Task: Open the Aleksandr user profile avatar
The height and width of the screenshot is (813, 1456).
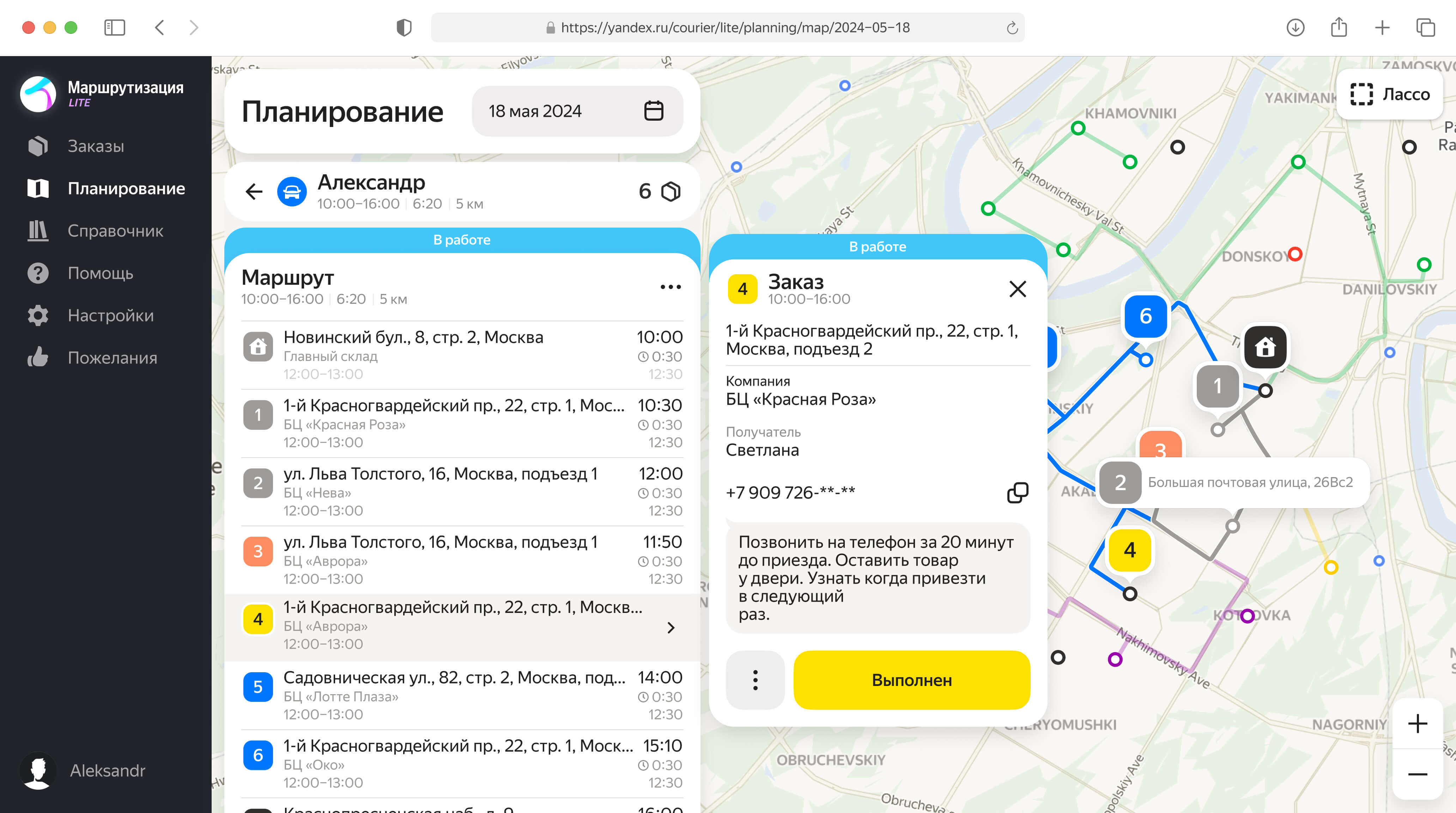Action: coord(38,770)
